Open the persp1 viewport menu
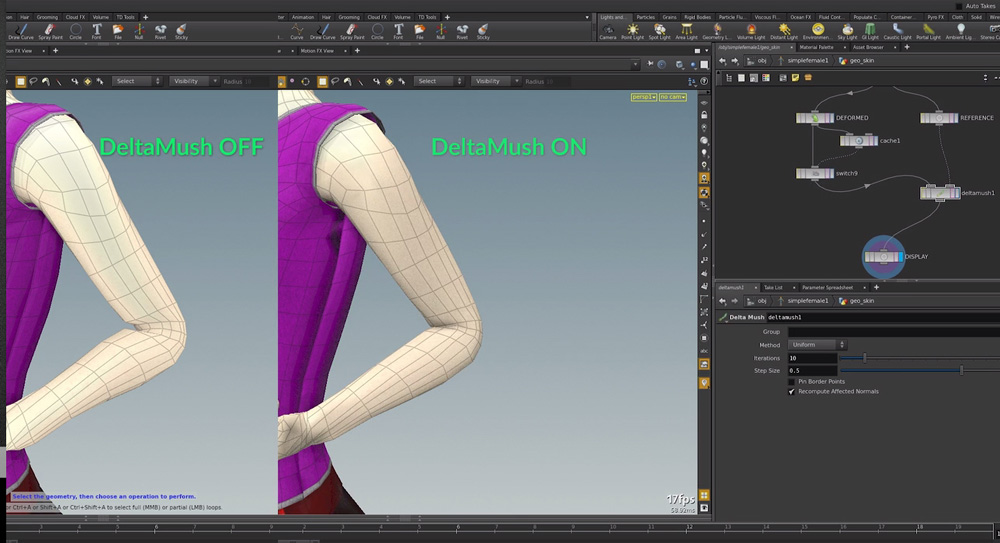The width and height of the screenshot is (1000, 543). click(x=643, y=97)
